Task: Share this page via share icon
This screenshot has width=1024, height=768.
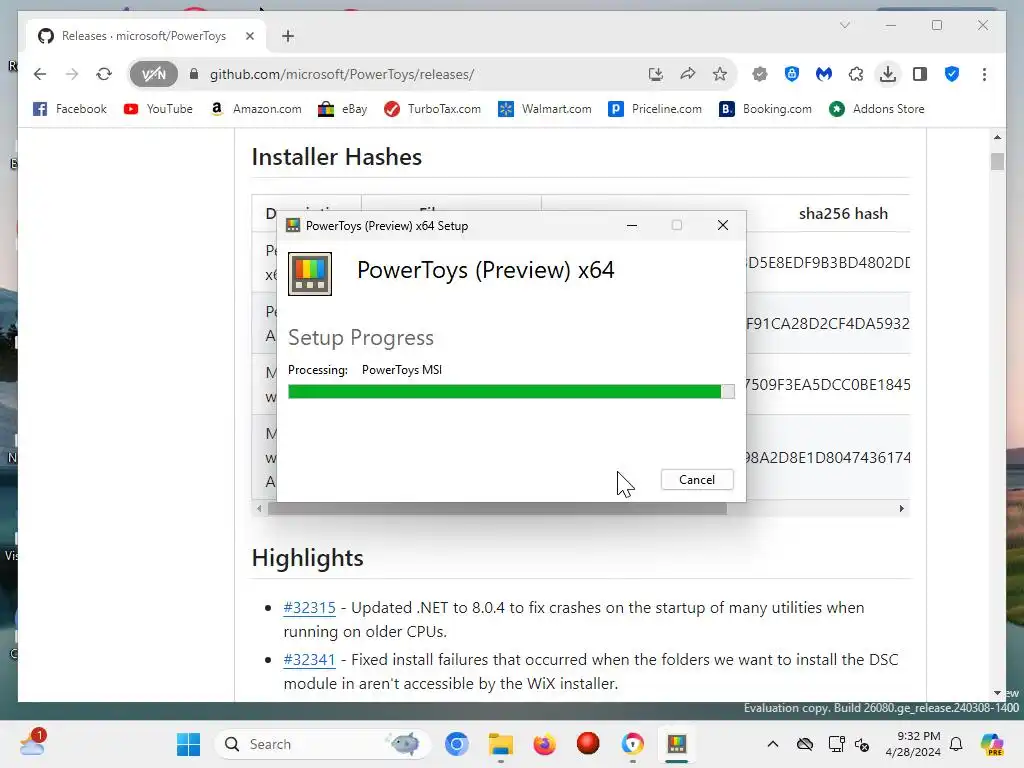Action: coord(688,74)
